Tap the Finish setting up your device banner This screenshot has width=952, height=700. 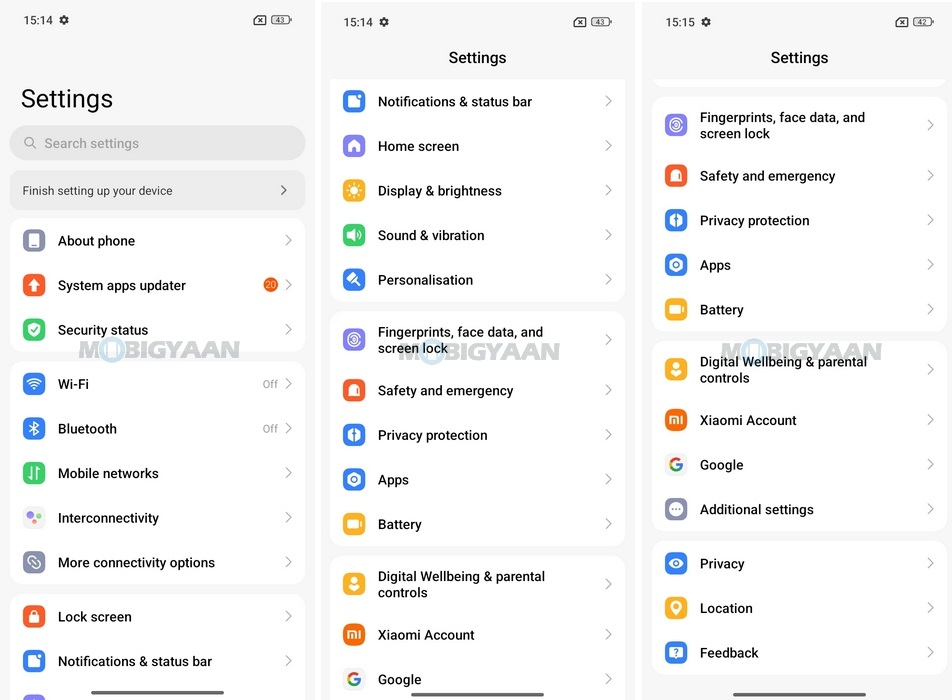click(157, 190)
